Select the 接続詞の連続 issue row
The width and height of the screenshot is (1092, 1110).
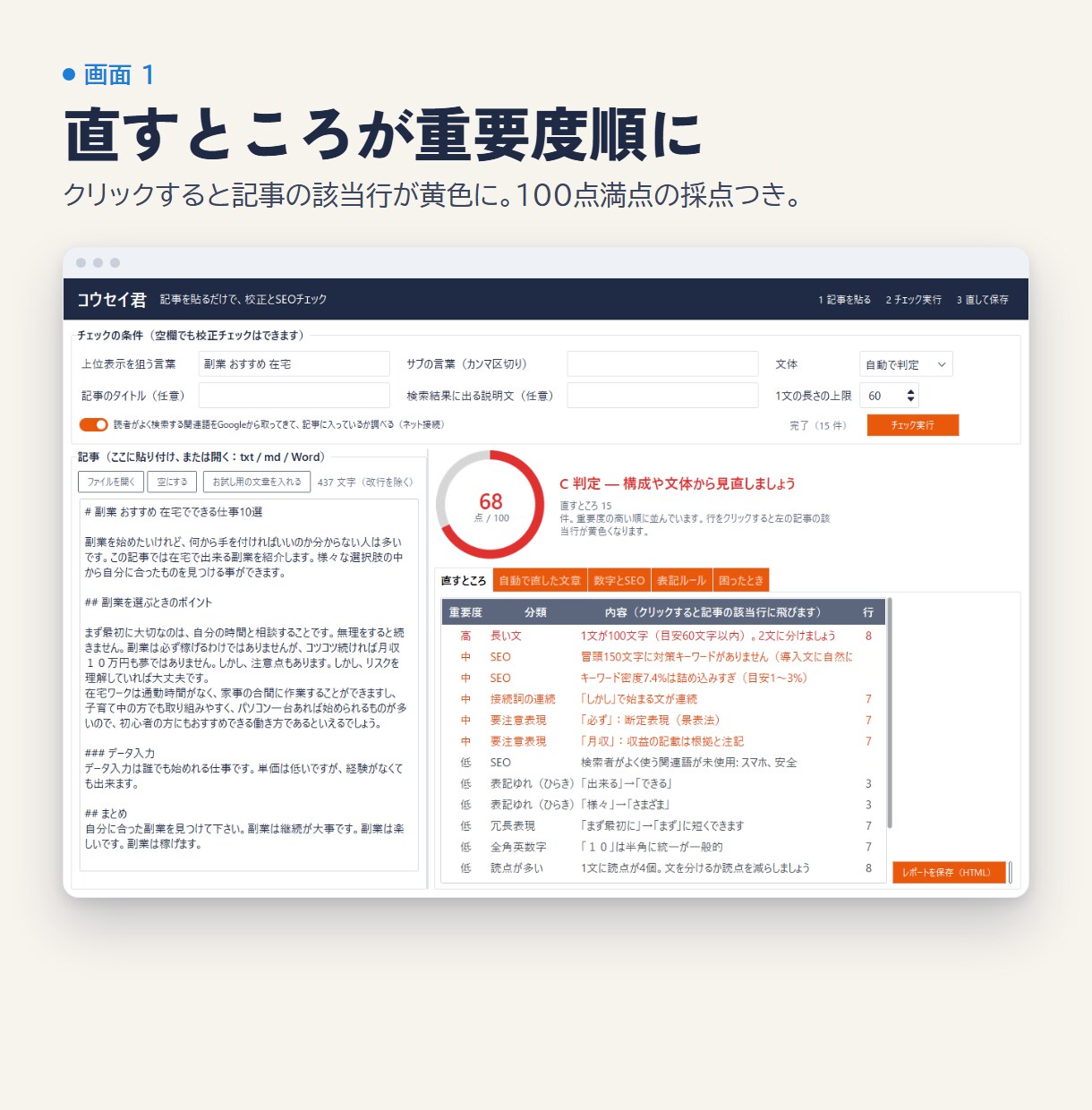pos(663,699)
